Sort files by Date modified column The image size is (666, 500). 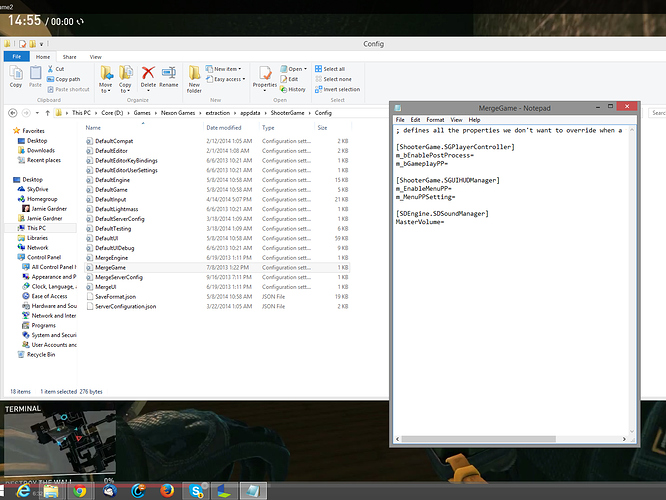(224, 128)
